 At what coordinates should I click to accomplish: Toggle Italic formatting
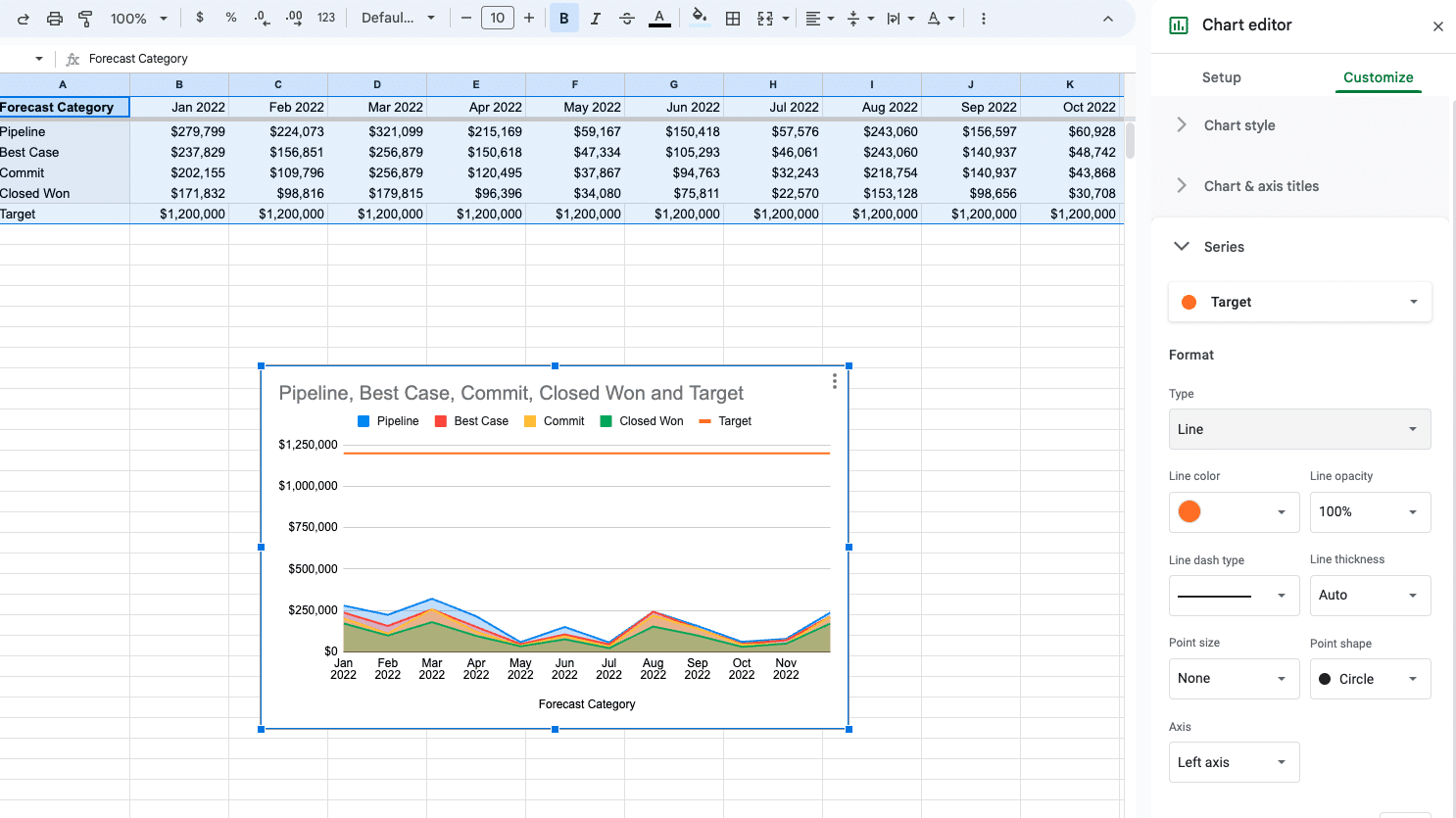pos(595,19)
